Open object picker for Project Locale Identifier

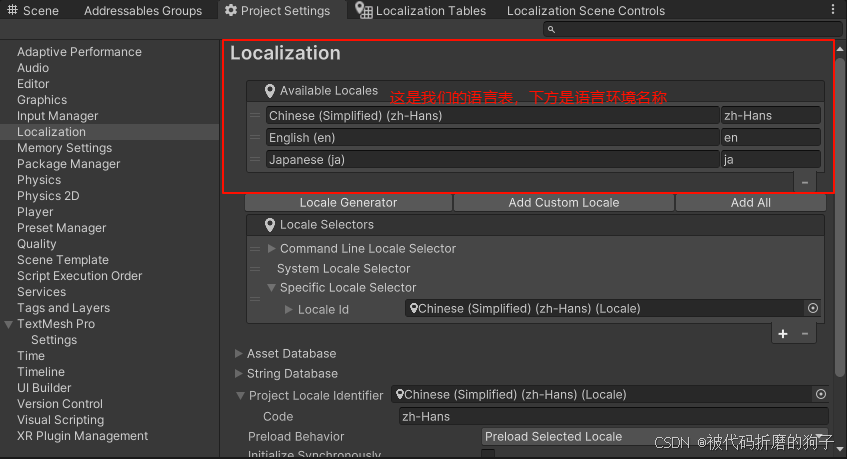[821, 394]
